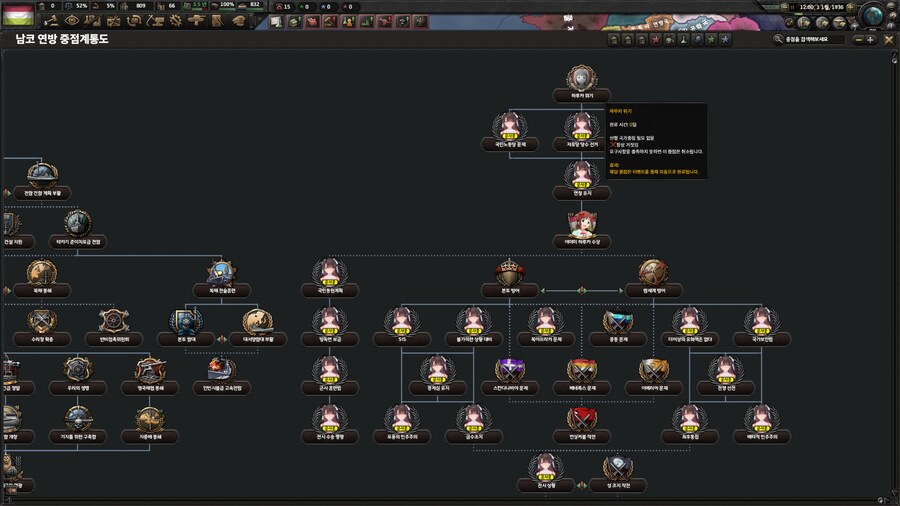Screen dimensions: 900x506
Task: Click the 국민동원계획 focus
Action: (x=329, y=273)
